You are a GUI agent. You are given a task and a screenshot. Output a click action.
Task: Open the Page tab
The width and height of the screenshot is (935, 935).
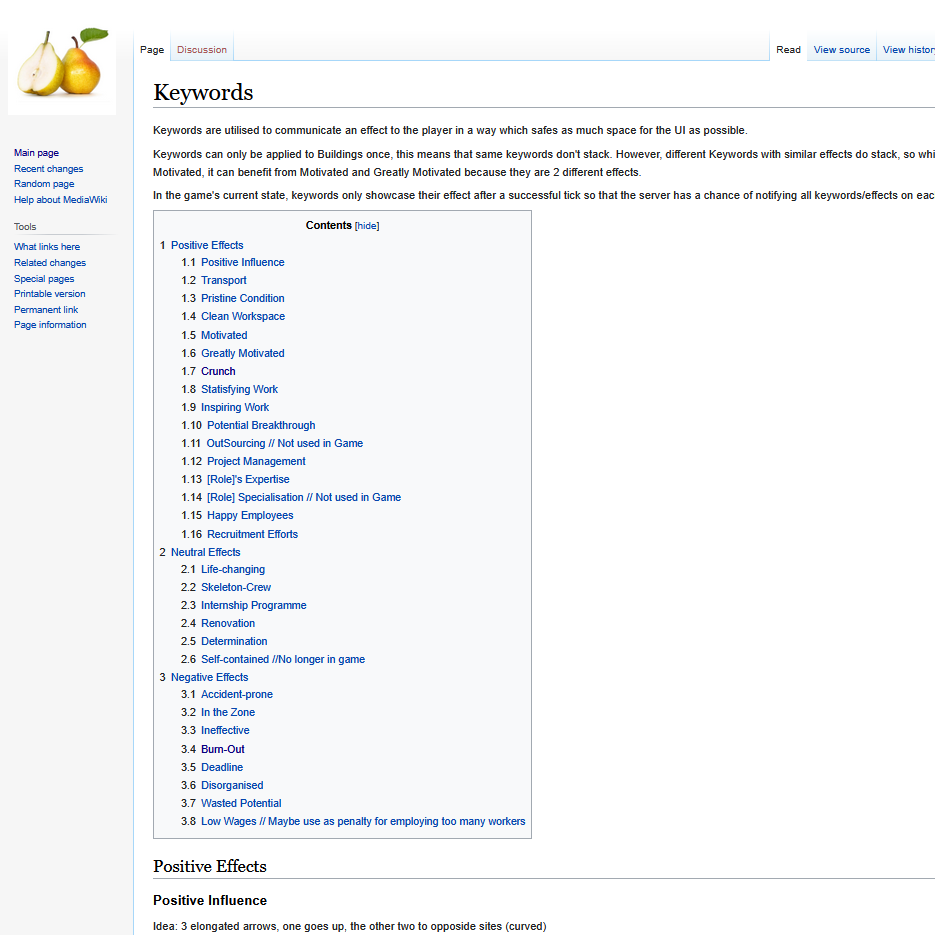coord(152,49)
